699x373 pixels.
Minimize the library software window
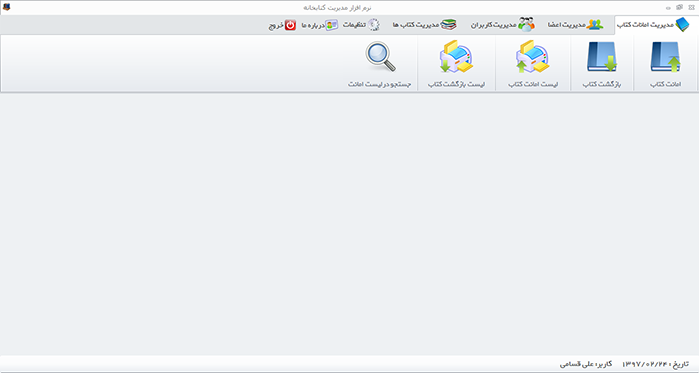coord(668,8)
